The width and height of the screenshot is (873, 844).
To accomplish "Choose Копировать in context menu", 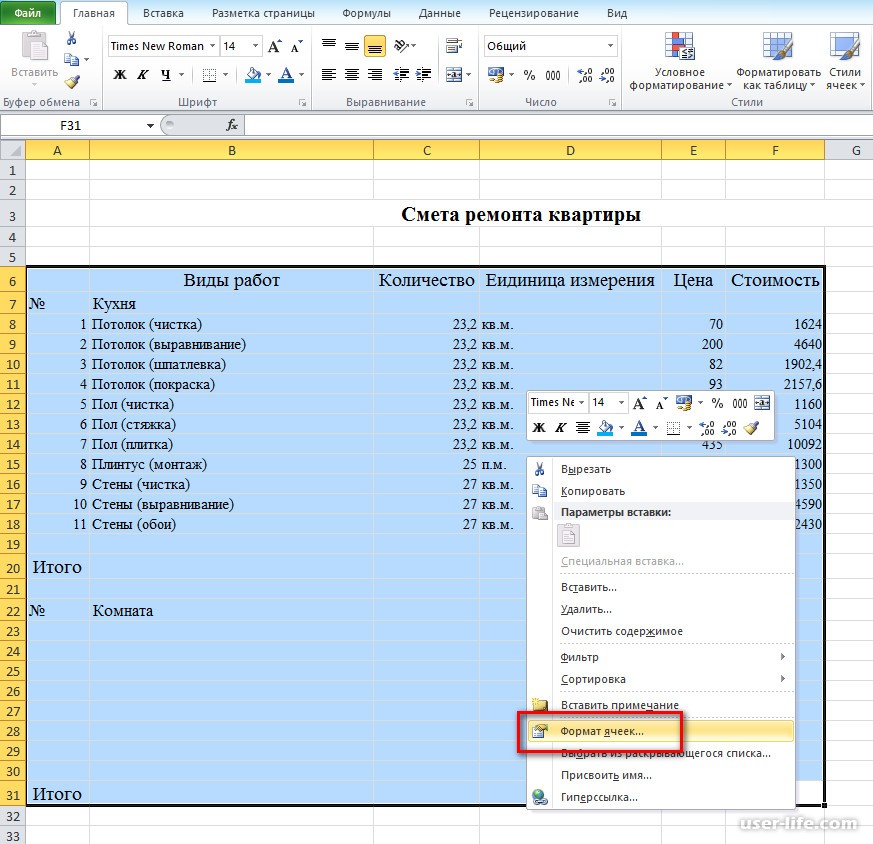I will click(661, 491).
